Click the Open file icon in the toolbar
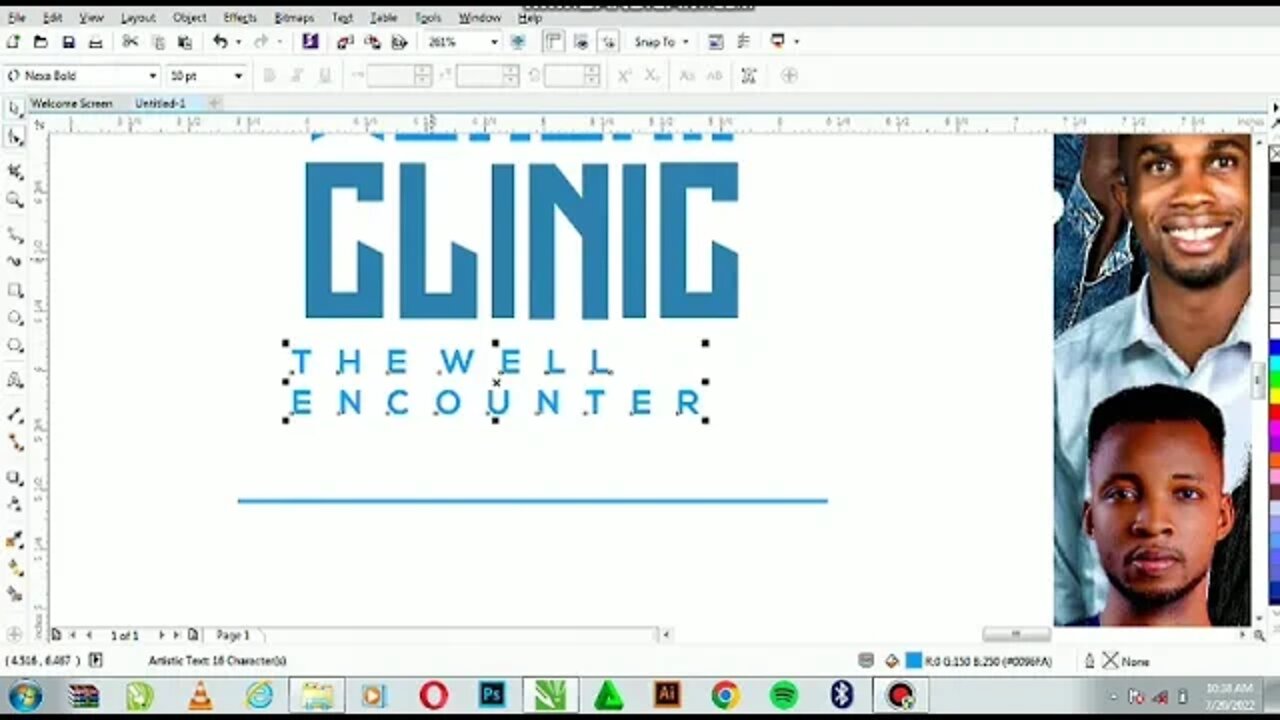This screenshot has width=1280, height=720. [x=40, y=42]
